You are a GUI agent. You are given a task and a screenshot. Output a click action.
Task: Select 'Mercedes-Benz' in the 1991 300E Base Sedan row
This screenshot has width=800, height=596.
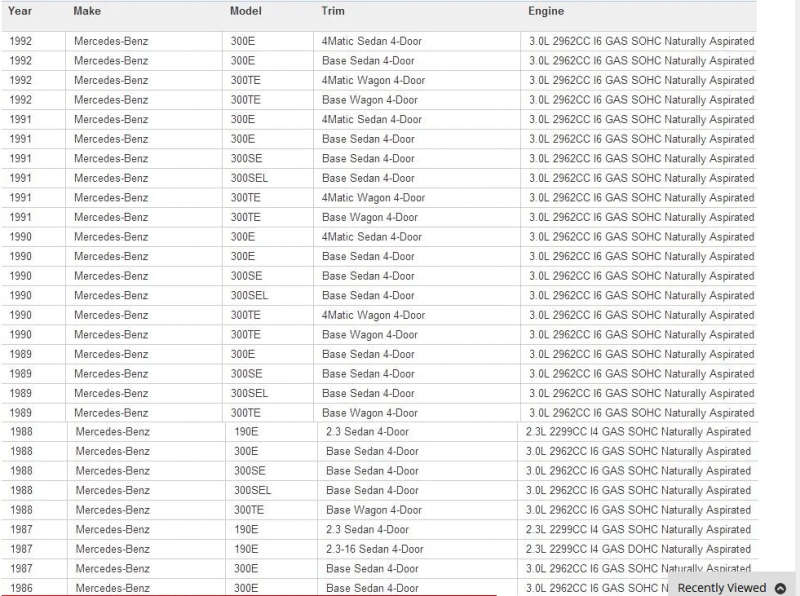point(111,139)
